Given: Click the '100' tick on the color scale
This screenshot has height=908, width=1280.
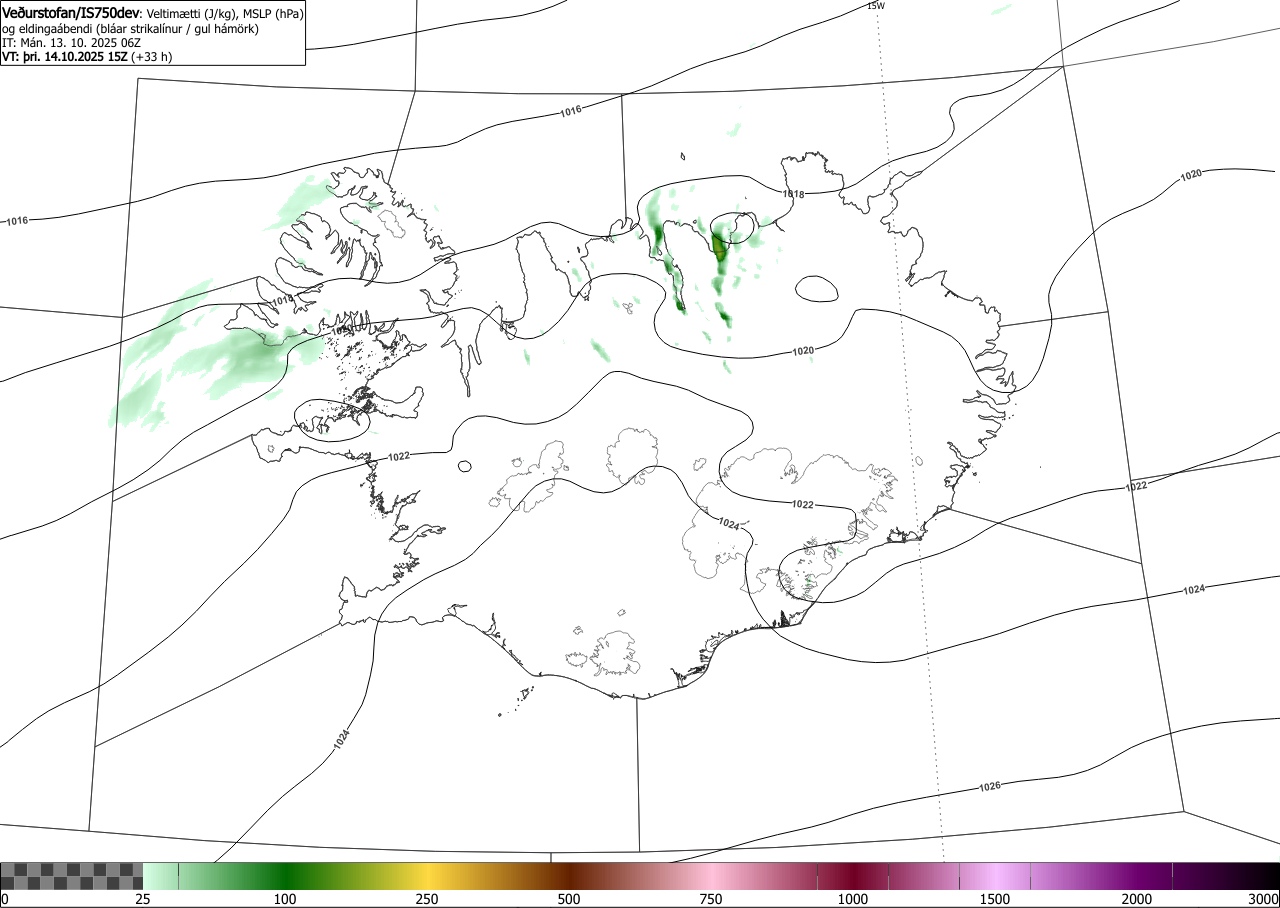Looking at the screenshot, I should click(285, 899).
